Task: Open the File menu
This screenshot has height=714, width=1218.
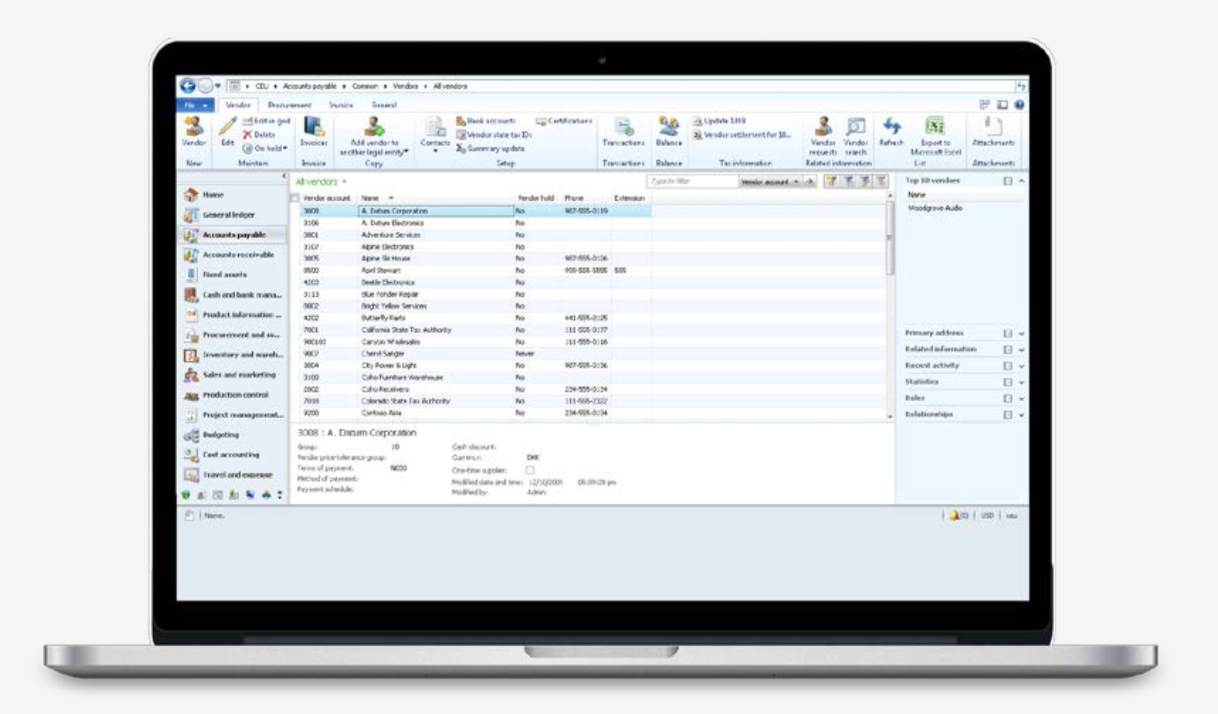Action: click(195, 104)
